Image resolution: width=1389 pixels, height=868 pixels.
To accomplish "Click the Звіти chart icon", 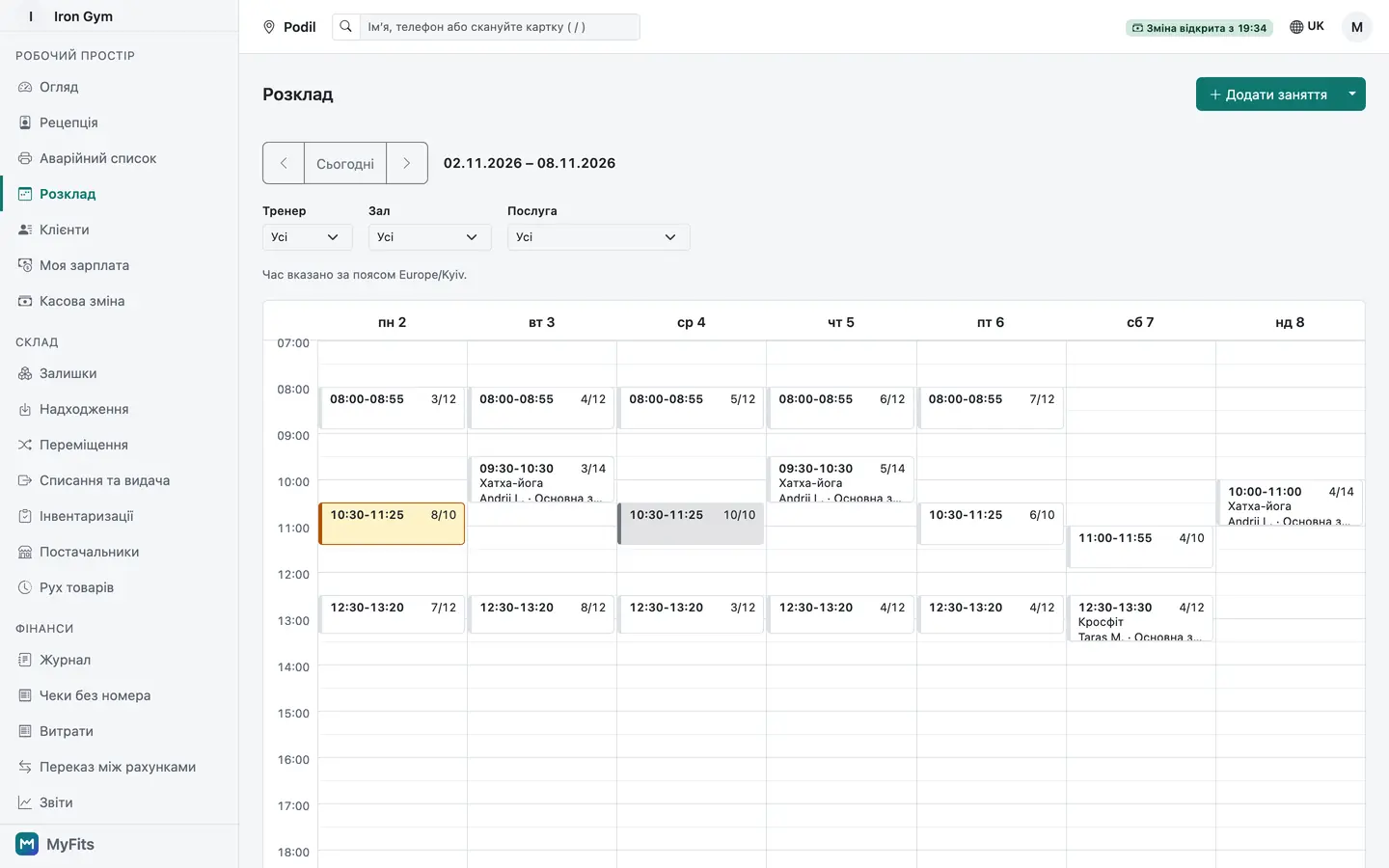I will click(x=25, y=802).
